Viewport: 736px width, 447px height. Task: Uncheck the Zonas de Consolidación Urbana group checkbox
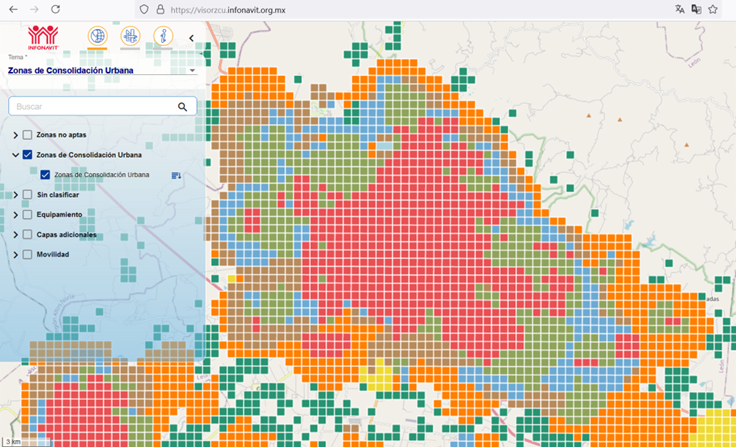tap(27, 154)
